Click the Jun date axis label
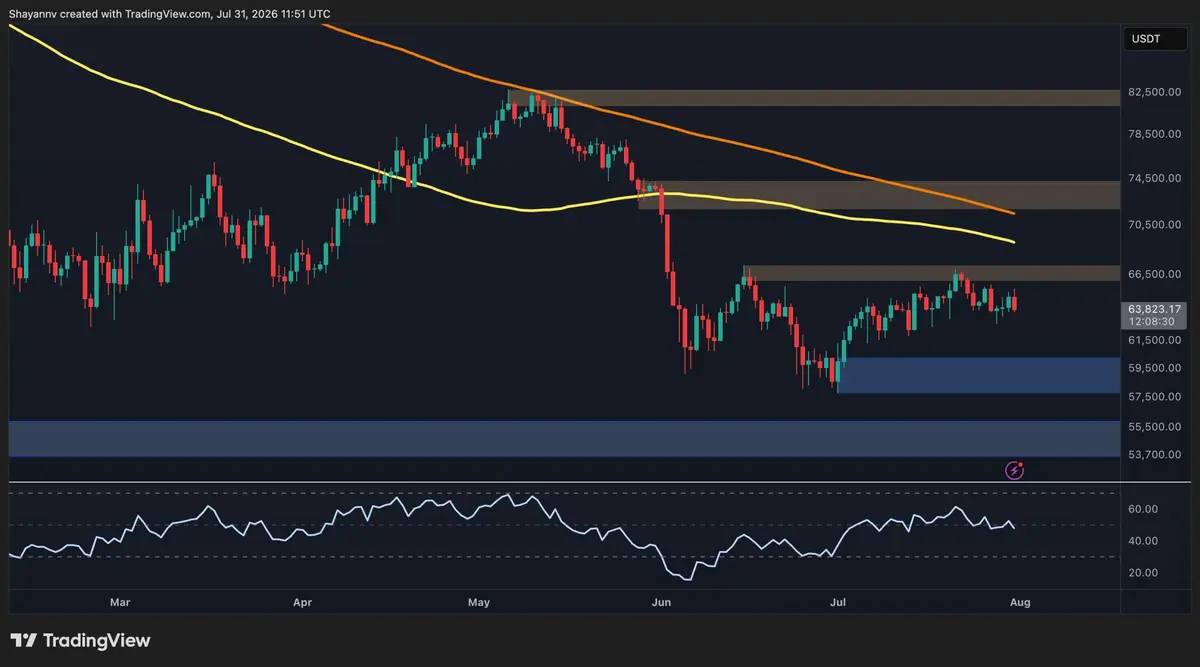Viewport: 1200px width, 667px height. pyautogui.click(x=660, y=602)
